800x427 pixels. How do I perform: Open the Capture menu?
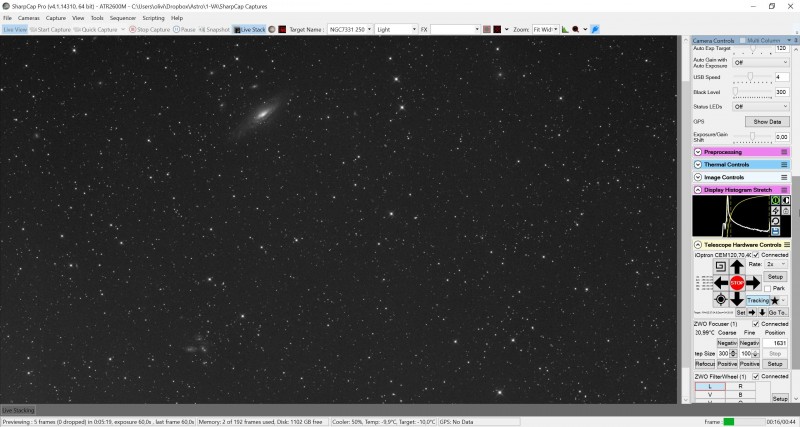[56, 18]
